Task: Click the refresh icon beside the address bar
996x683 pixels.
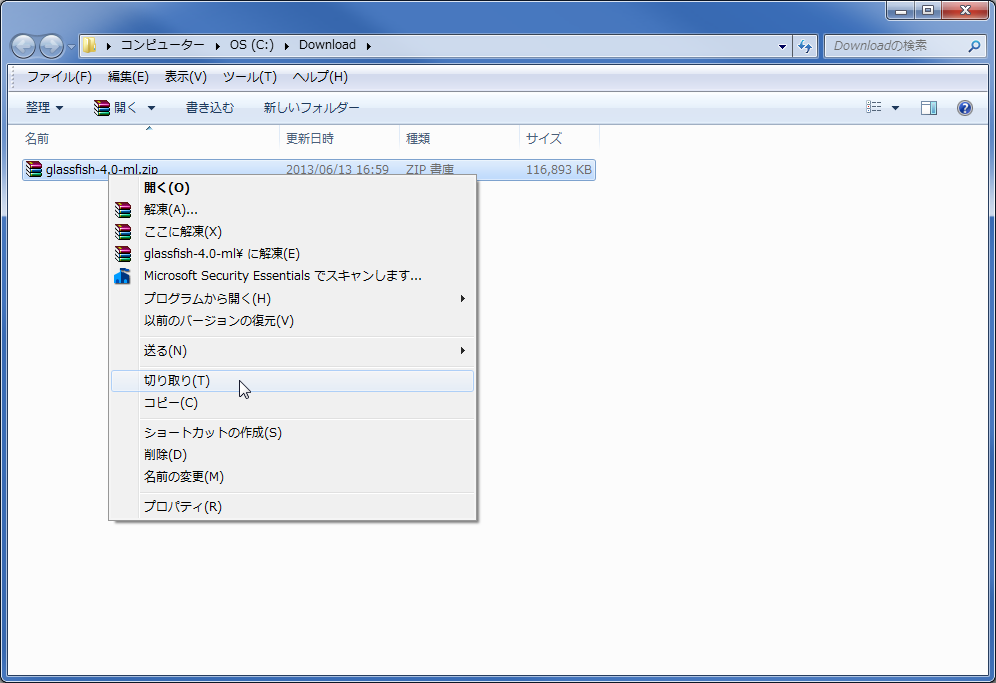Action: (x=806, y=46)
